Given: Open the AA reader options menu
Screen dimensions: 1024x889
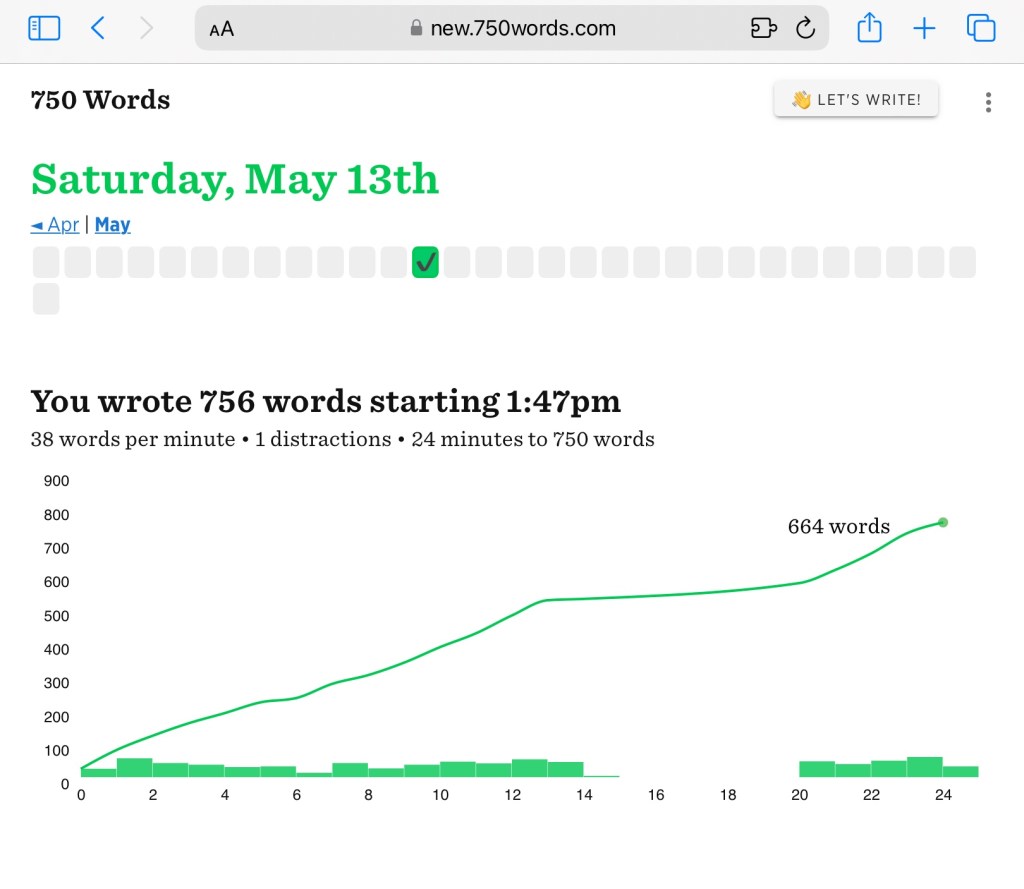Looking at the screenshot, I should click(x=222, y=29).
